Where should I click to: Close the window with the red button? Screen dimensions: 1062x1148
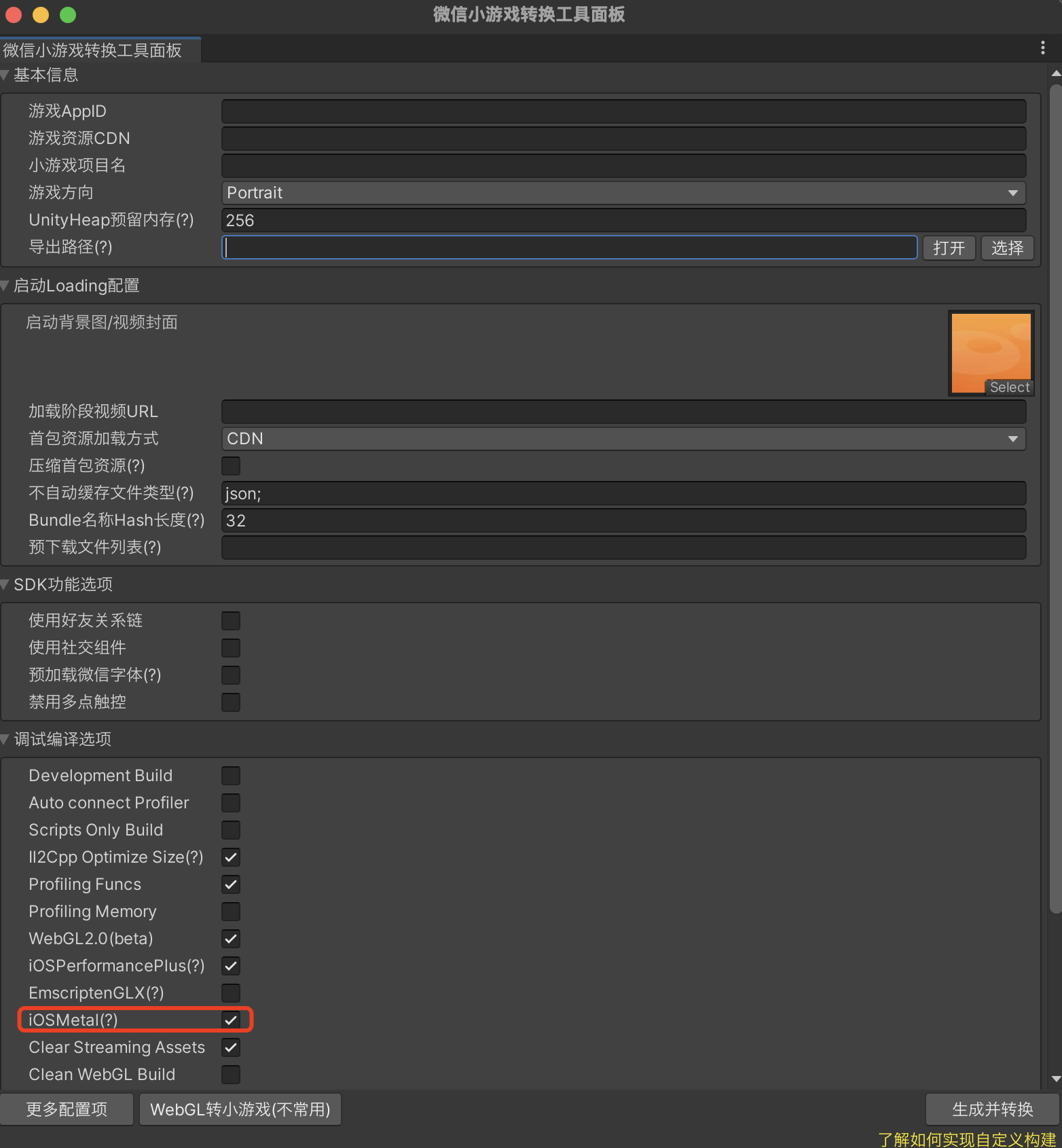pyautogui.click(x=14, y=14)
